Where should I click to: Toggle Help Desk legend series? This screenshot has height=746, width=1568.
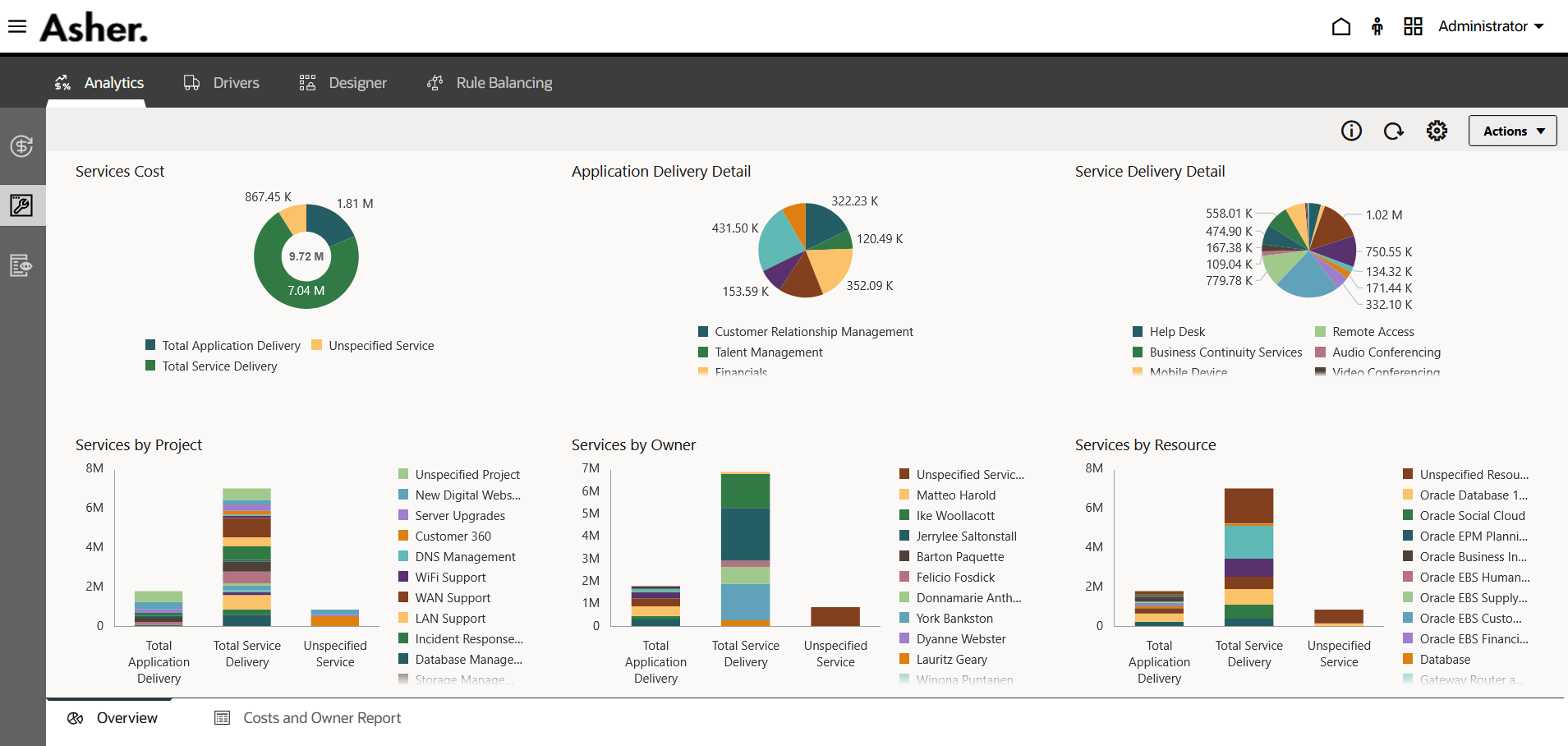pyautogui.click(x=1176, y=332)
